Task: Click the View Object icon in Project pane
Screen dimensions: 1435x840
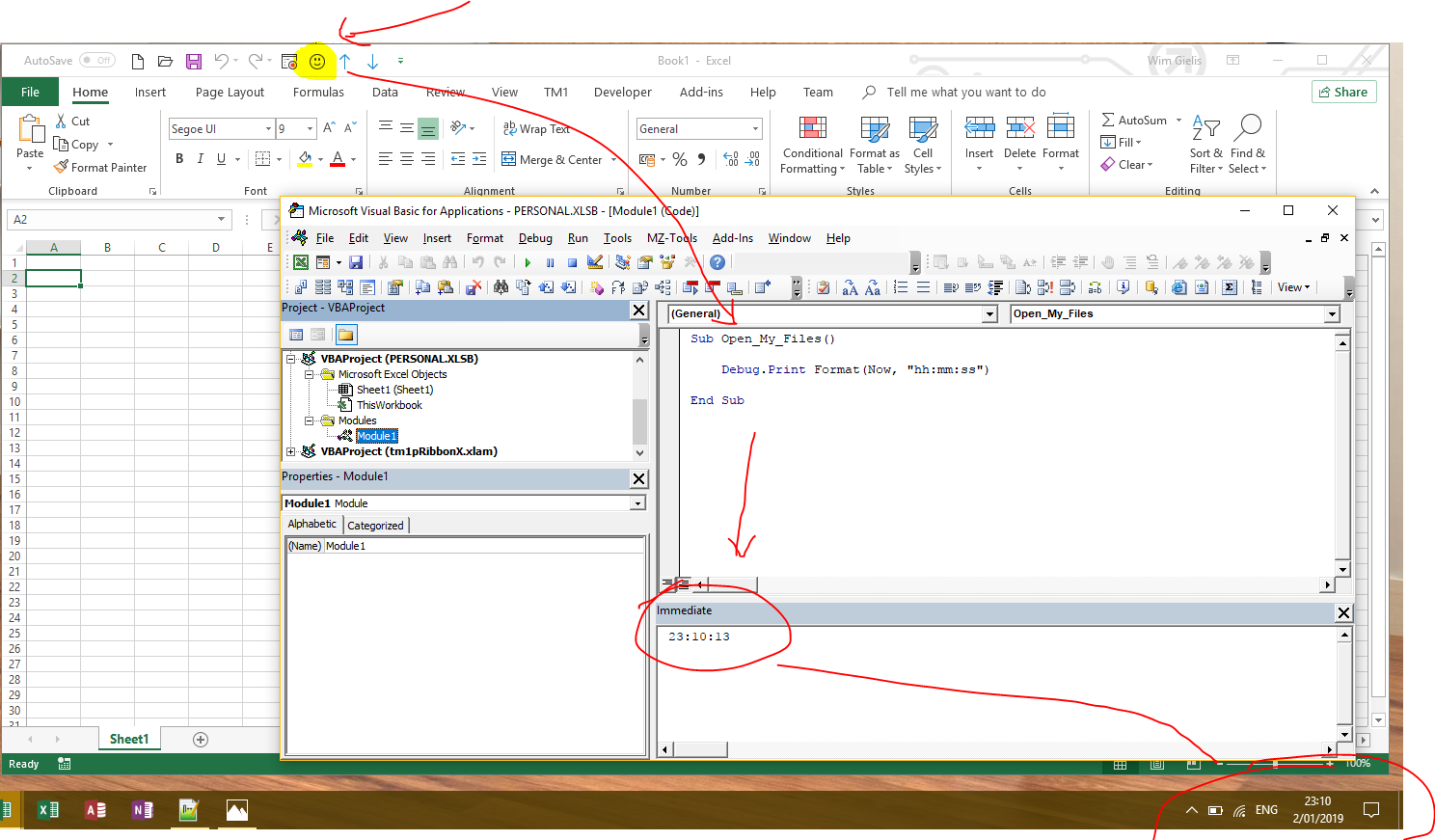Action: [x=318, y=335]
